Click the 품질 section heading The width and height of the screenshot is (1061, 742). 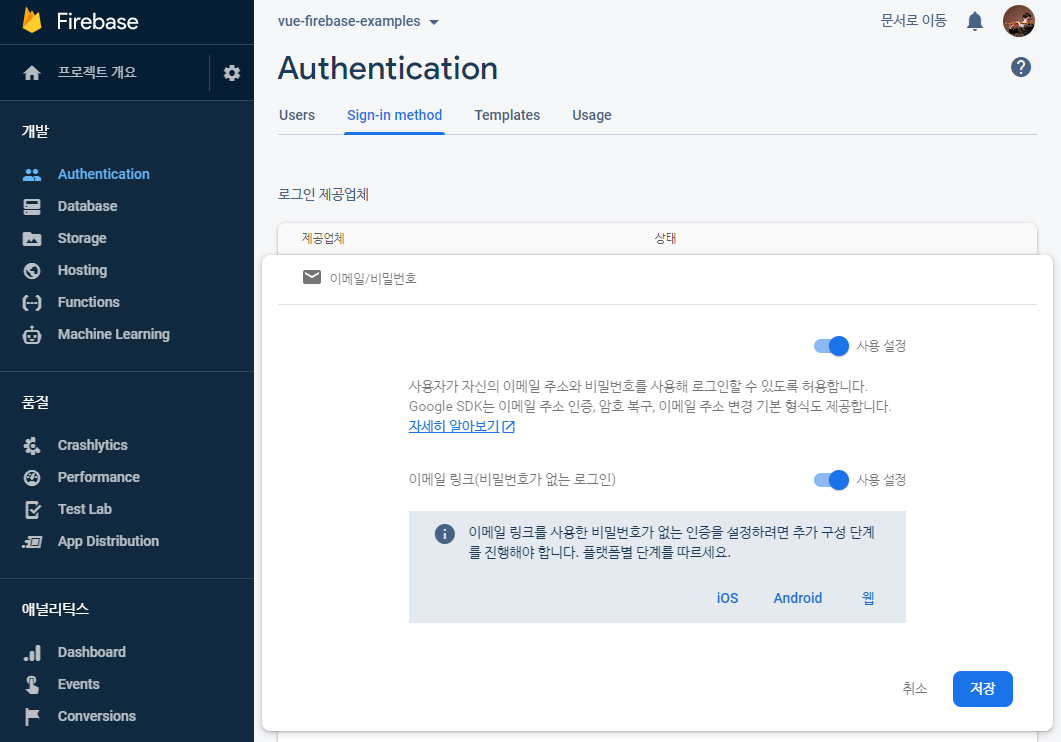[35, 402]
